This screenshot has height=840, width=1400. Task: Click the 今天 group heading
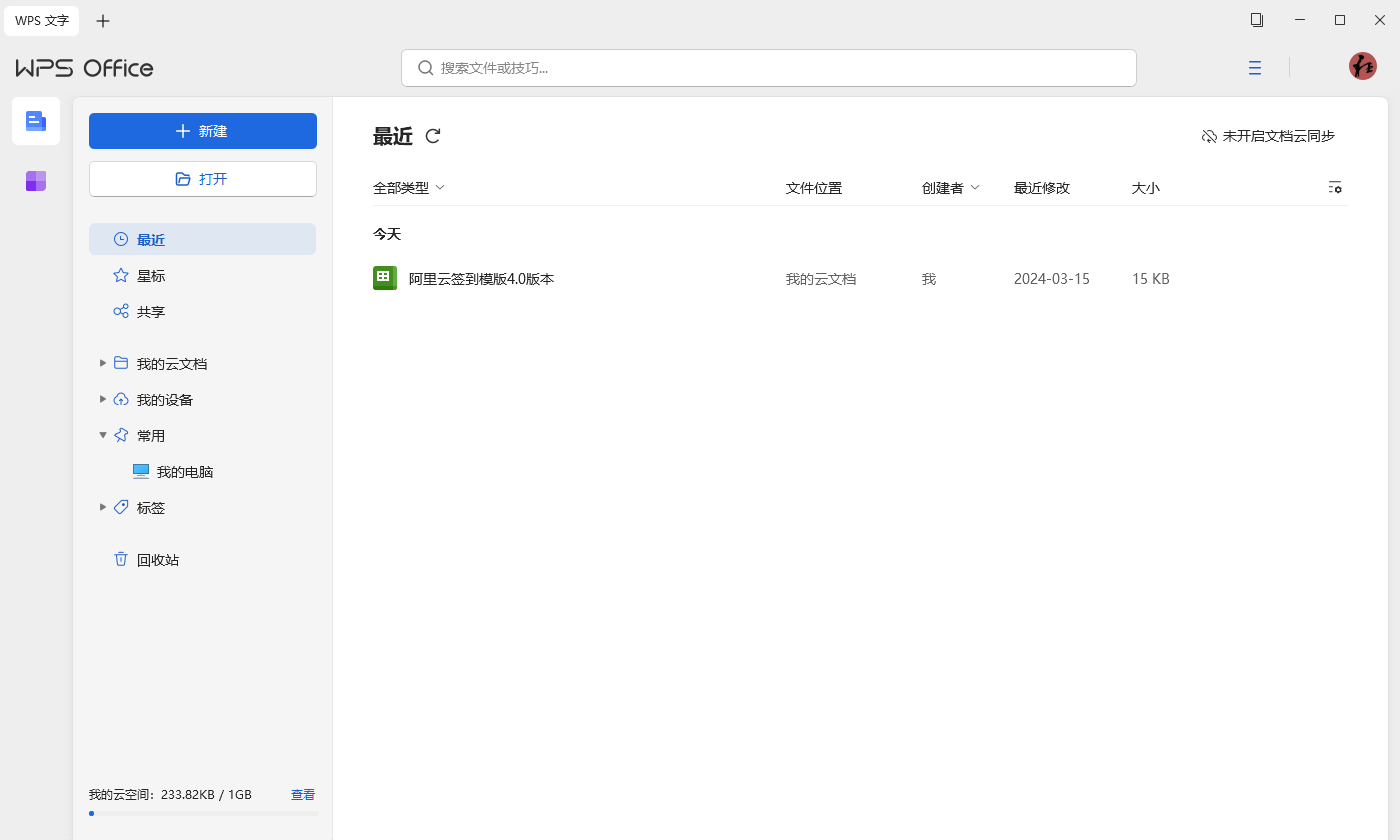click(387, 233)
